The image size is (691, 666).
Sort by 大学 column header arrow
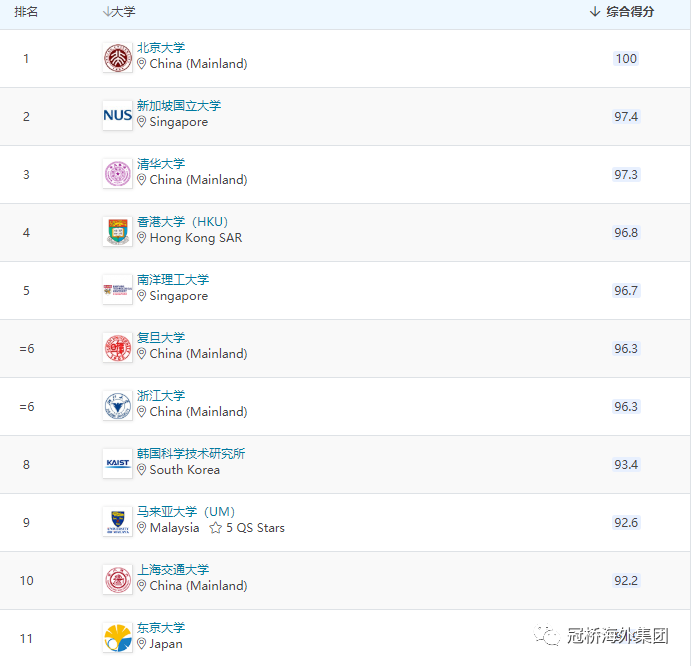point(107,12)
